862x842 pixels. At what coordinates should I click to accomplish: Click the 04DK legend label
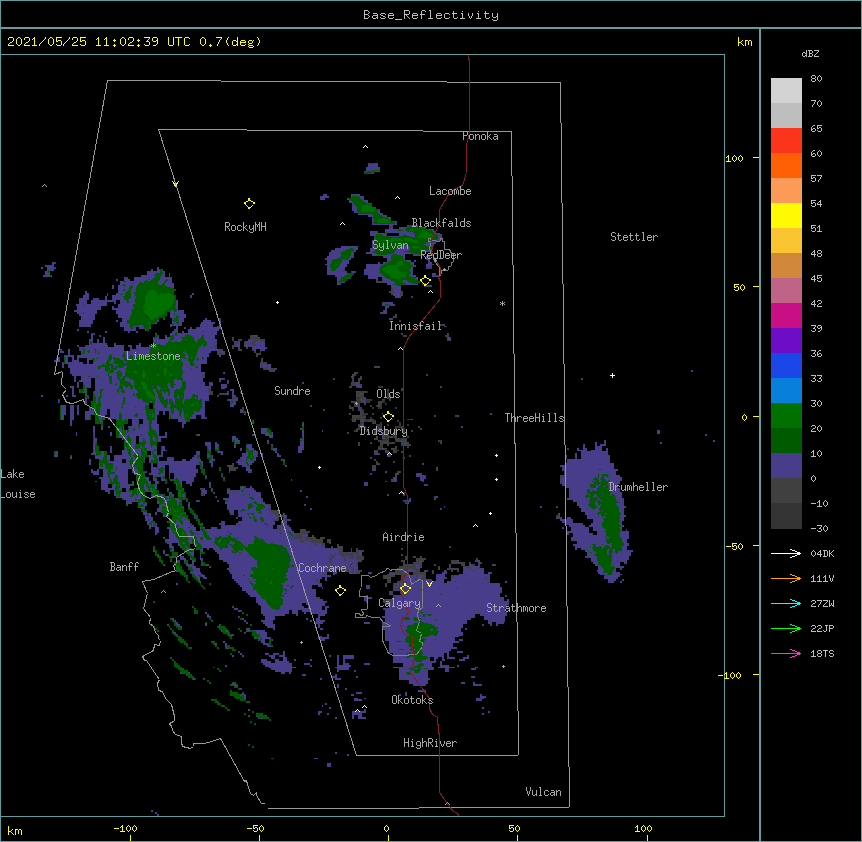[822, 553]
